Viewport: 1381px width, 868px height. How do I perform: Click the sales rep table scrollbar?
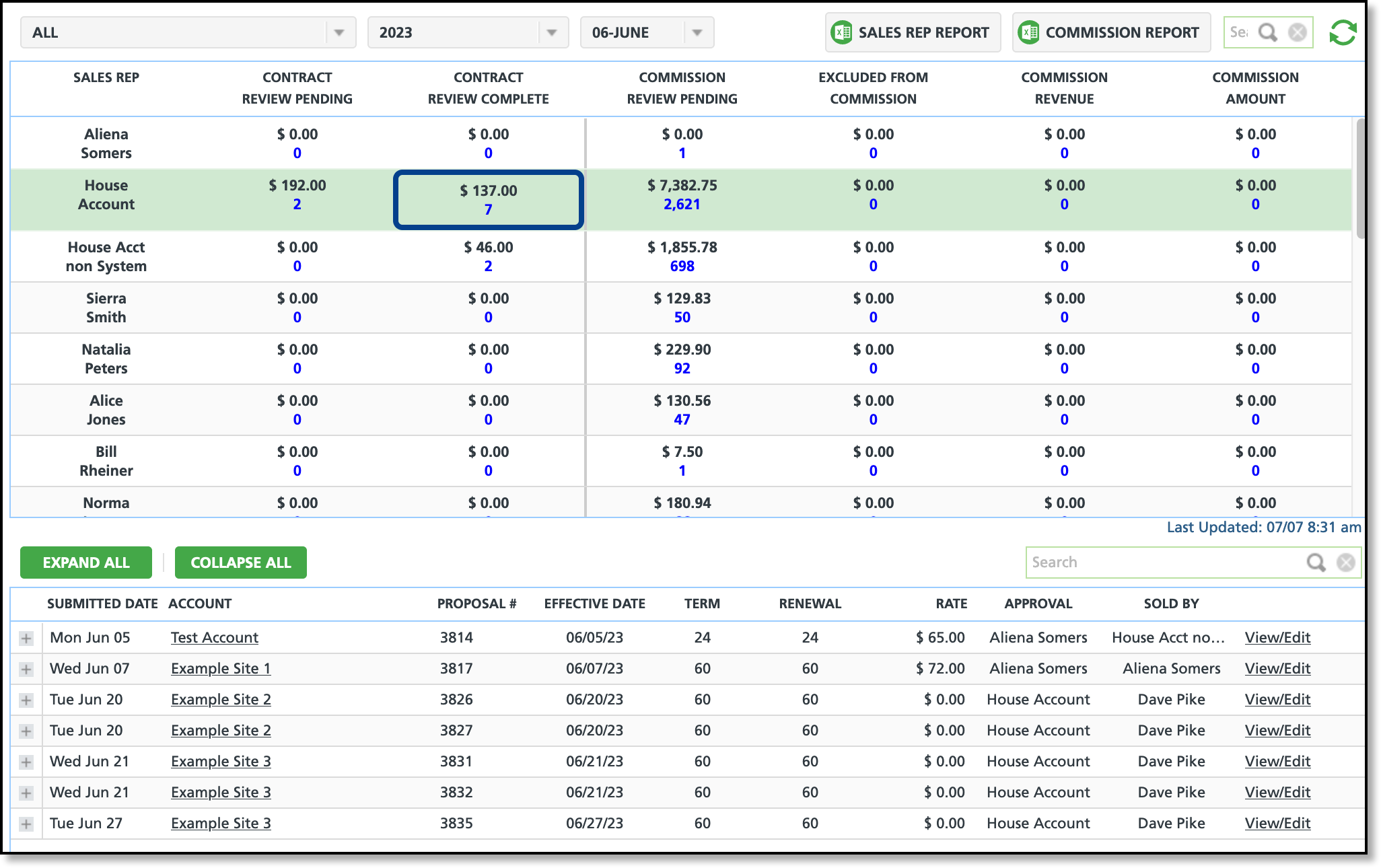1359,178
